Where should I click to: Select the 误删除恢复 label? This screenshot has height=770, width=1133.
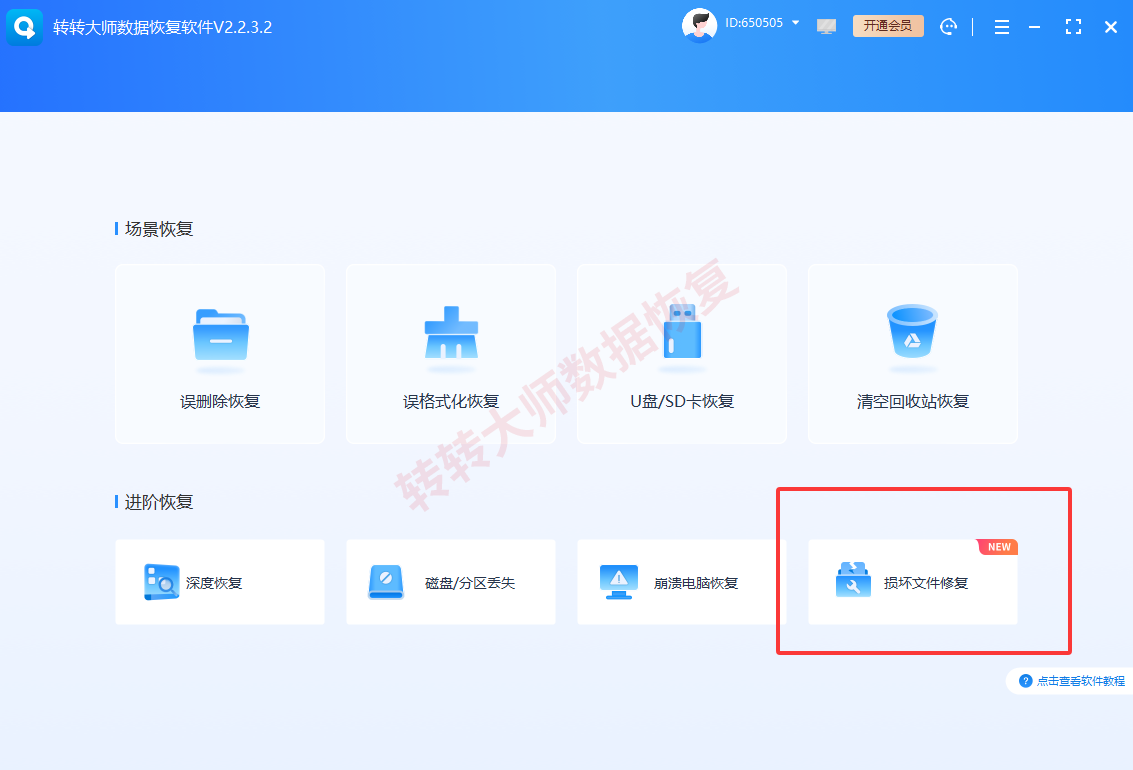(220, 402)
